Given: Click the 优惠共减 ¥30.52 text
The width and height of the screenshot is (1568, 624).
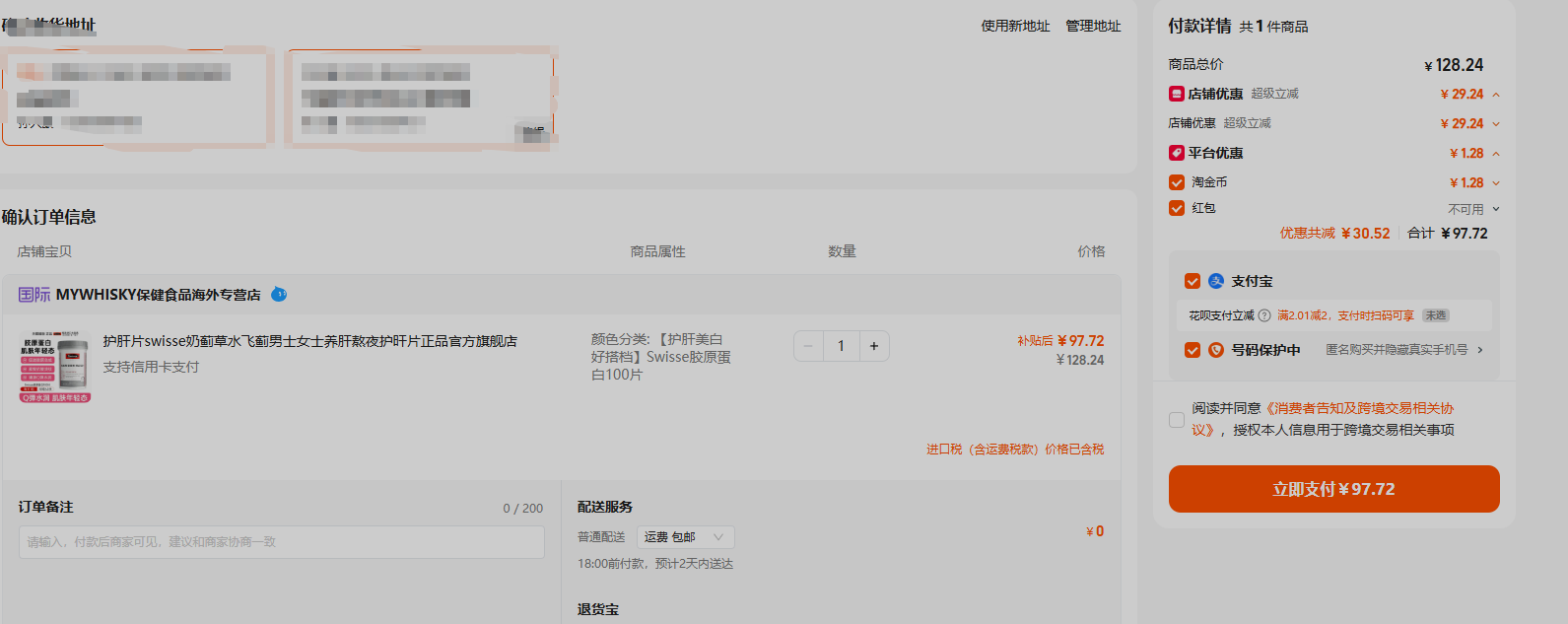Looking at the screenshot, I should pos(1334,234).
